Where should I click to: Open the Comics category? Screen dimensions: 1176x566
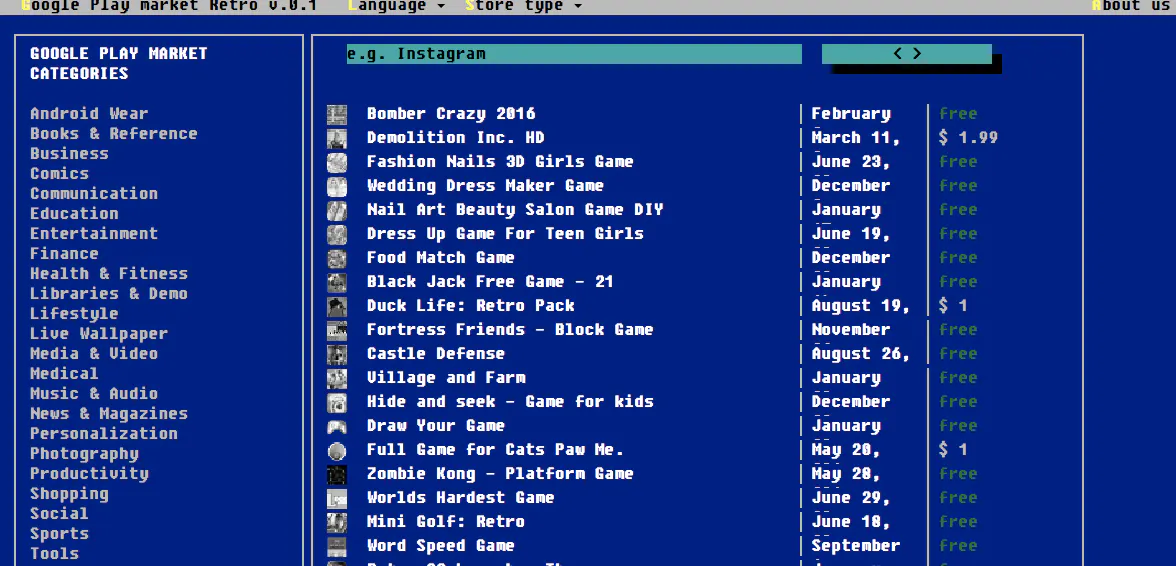[x=59, y=173]
